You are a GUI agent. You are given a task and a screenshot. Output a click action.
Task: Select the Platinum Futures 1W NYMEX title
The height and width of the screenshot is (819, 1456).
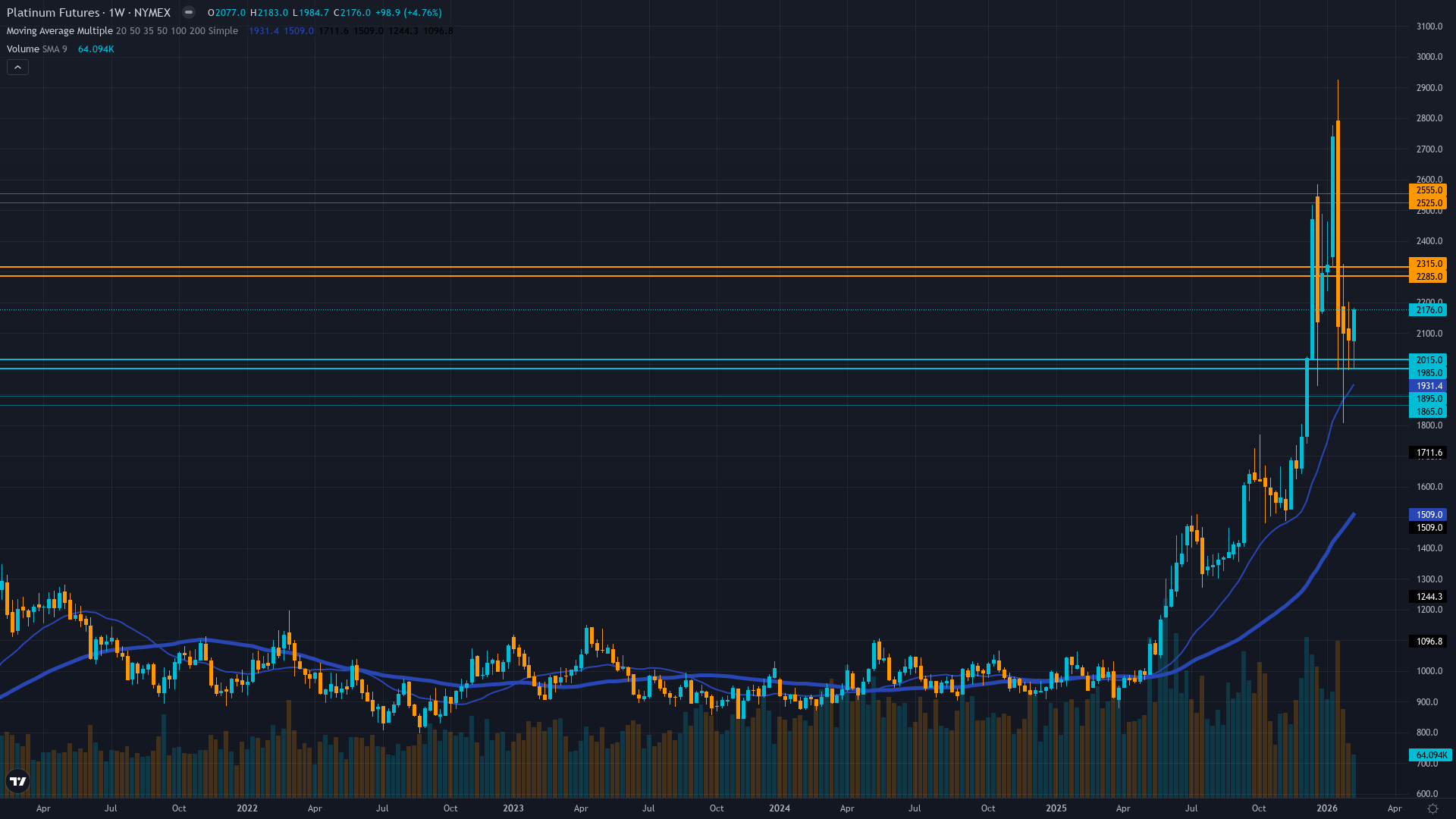pos(88,12)
